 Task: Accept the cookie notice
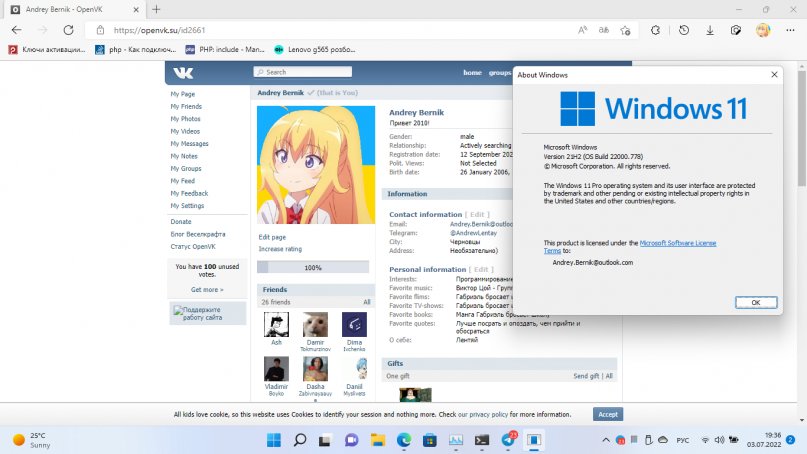(x=607, y=414)
